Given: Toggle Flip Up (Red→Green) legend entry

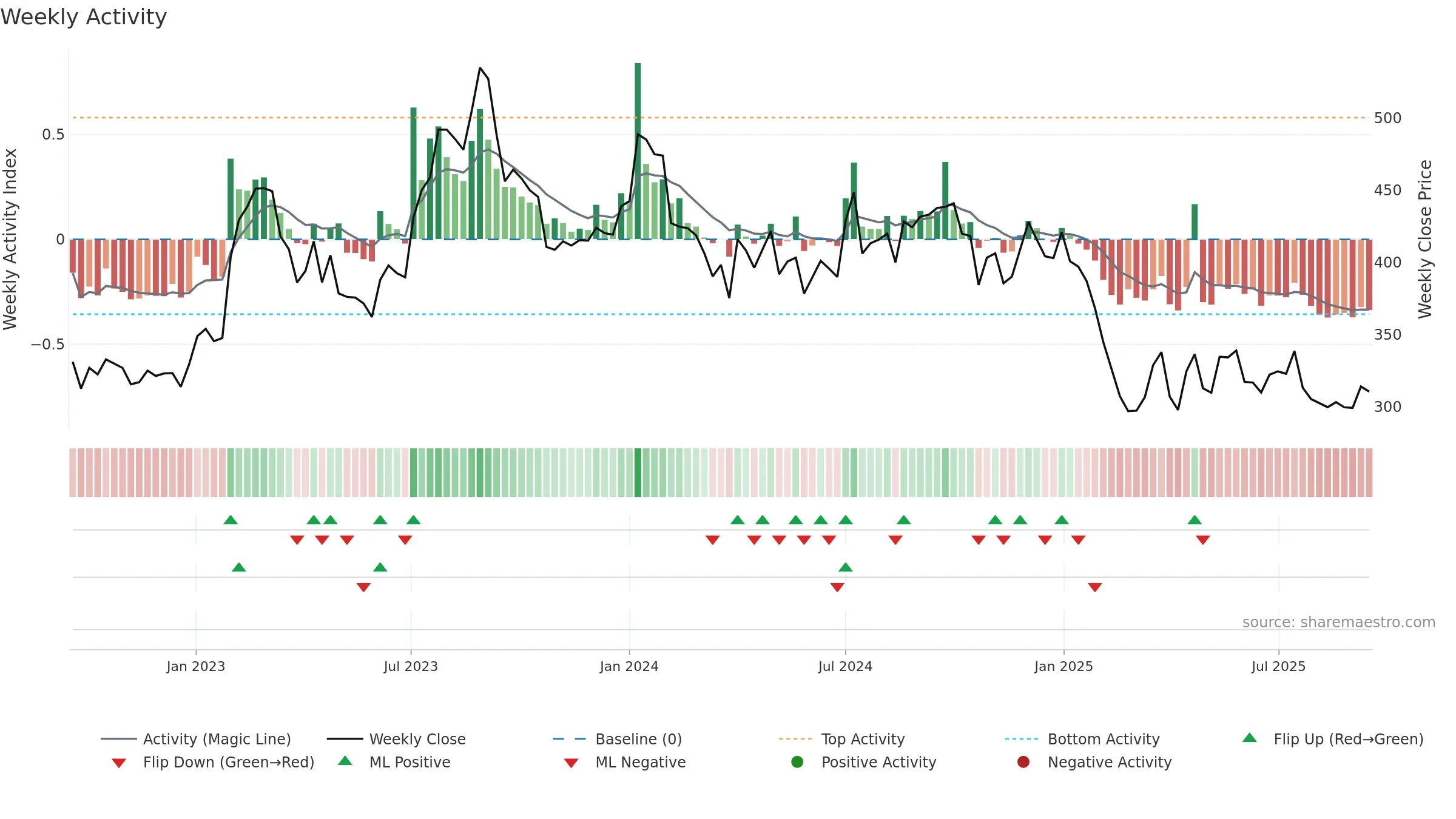Looking at the screenshot, I should (x=1332, y=739).
